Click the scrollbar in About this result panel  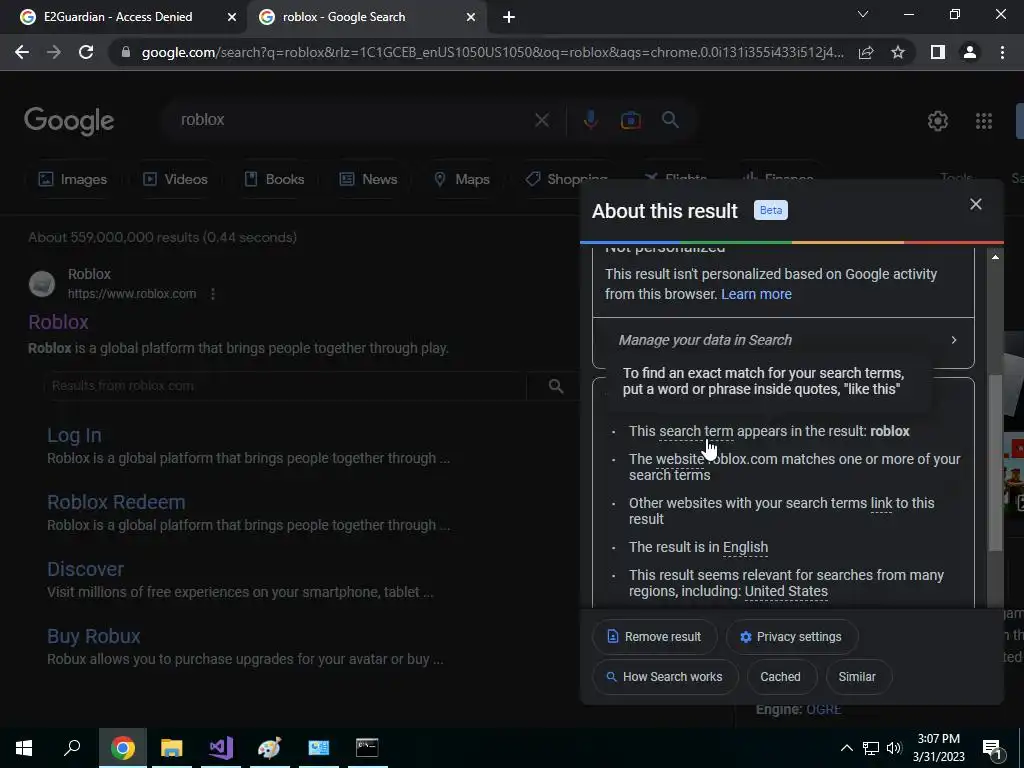click(995, 464)
